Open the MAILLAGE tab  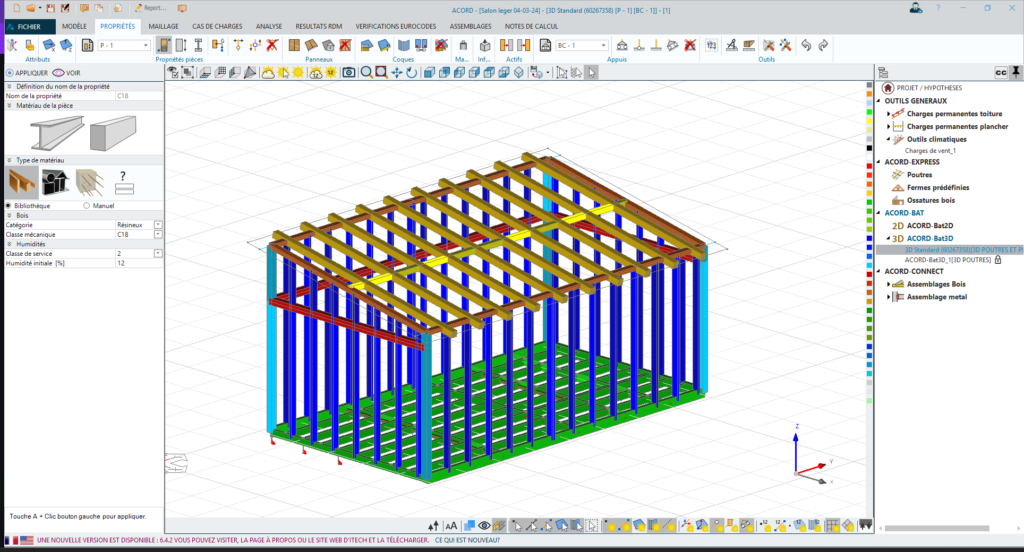coord(163,26)
